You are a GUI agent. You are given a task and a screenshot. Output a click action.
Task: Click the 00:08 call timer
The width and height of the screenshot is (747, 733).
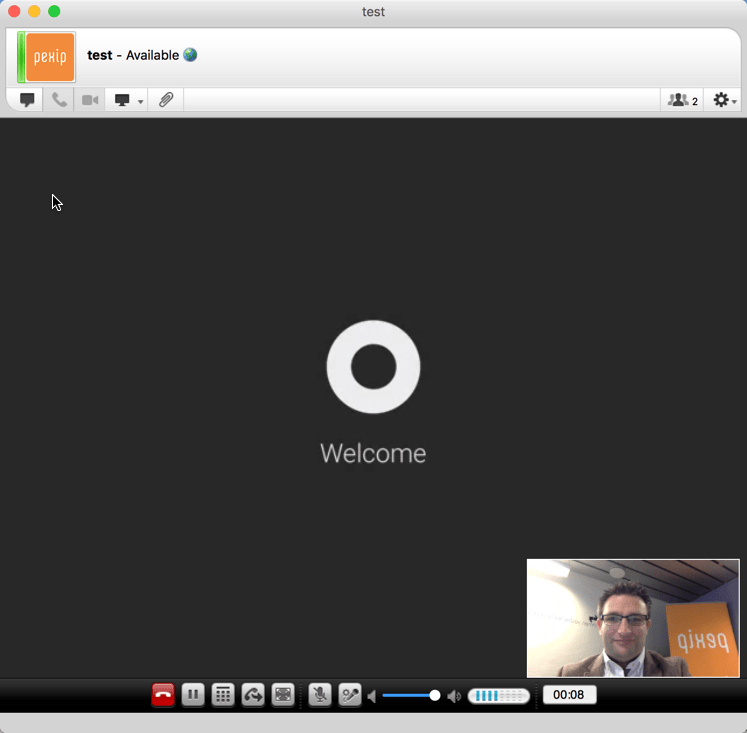coord(569,695)
